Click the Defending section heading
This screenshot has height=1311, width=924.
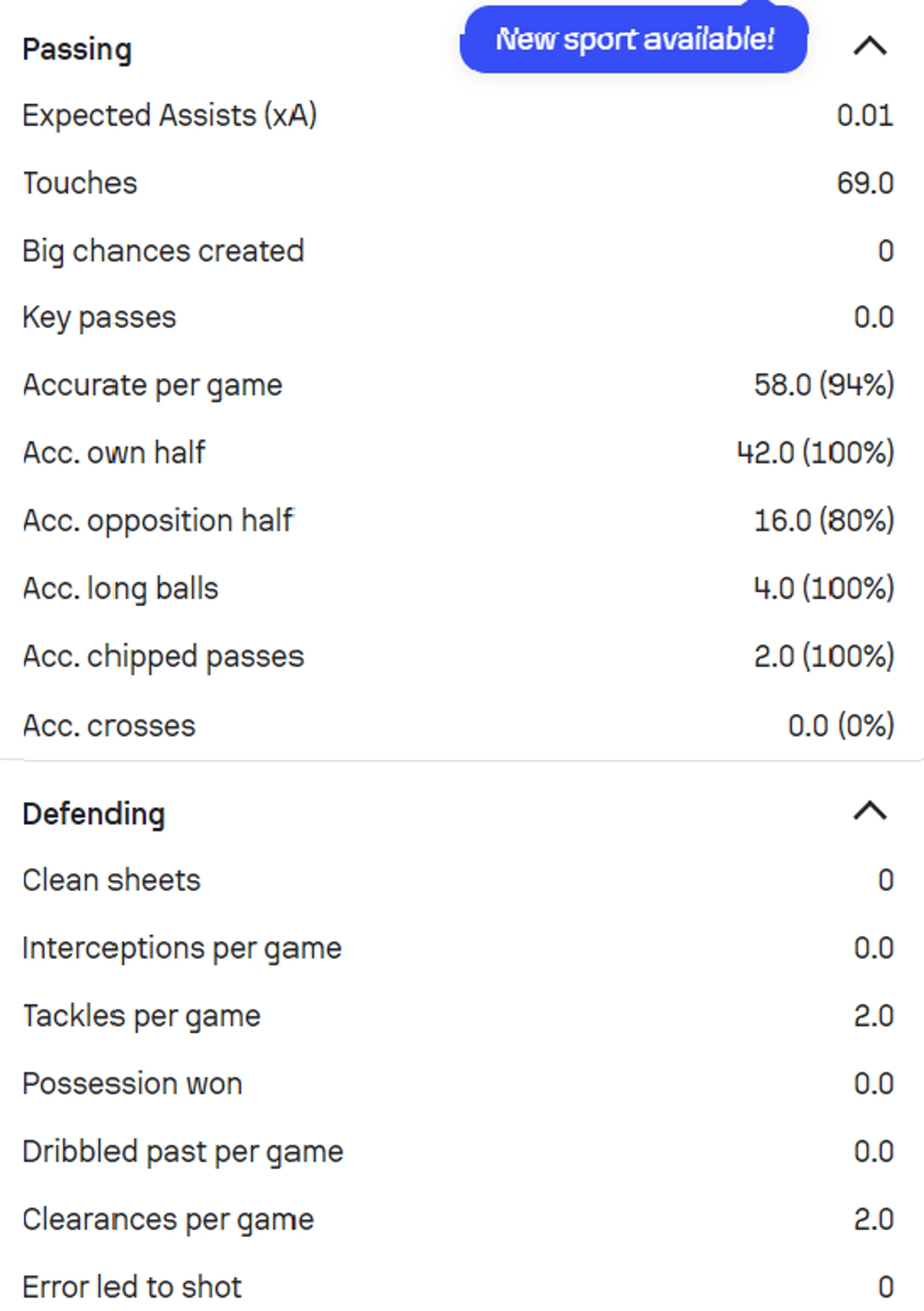pyautogui.click(x=94, y=814)
